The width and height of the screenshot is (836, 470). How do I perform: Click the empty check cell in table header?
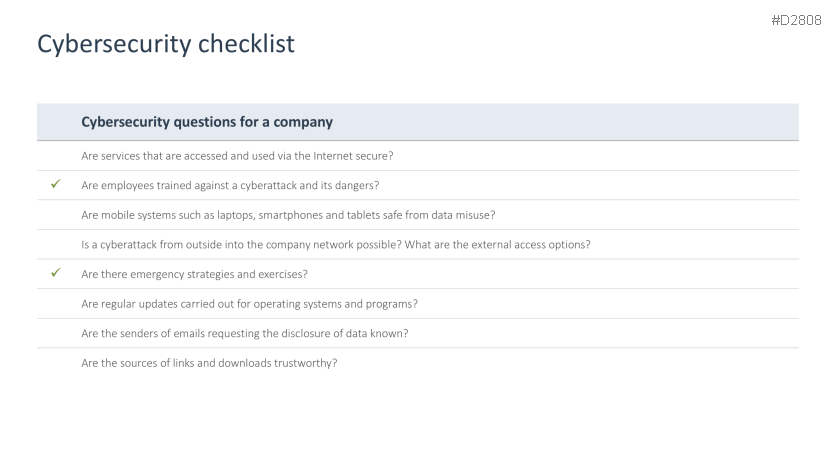[x=56, y=122]
